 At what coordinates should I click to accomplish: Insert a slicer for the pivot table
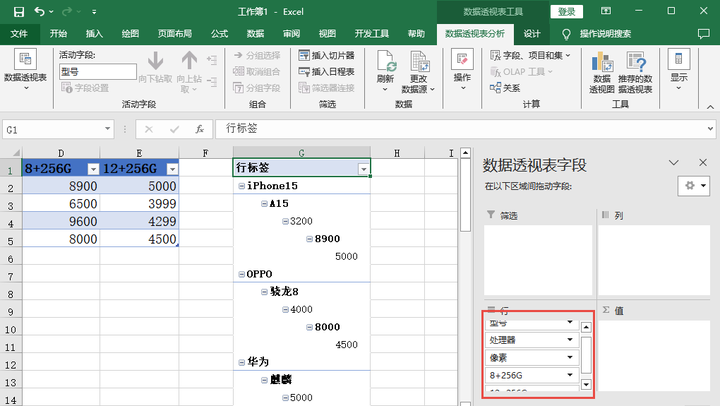pyautogui.click(x=326, y=56)
